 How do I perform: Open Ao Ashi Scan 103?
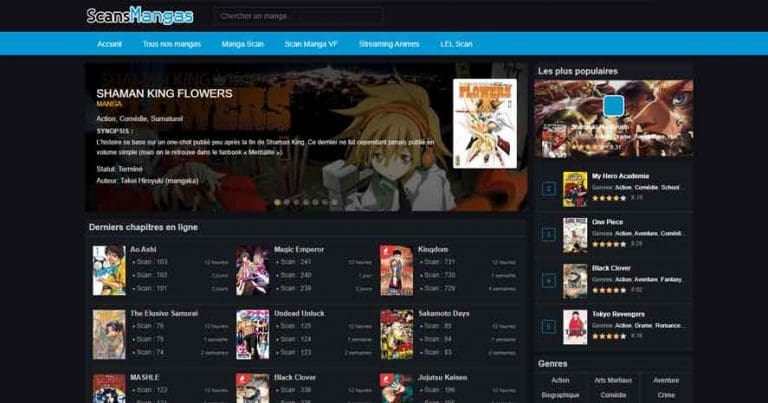click(150, 262)
